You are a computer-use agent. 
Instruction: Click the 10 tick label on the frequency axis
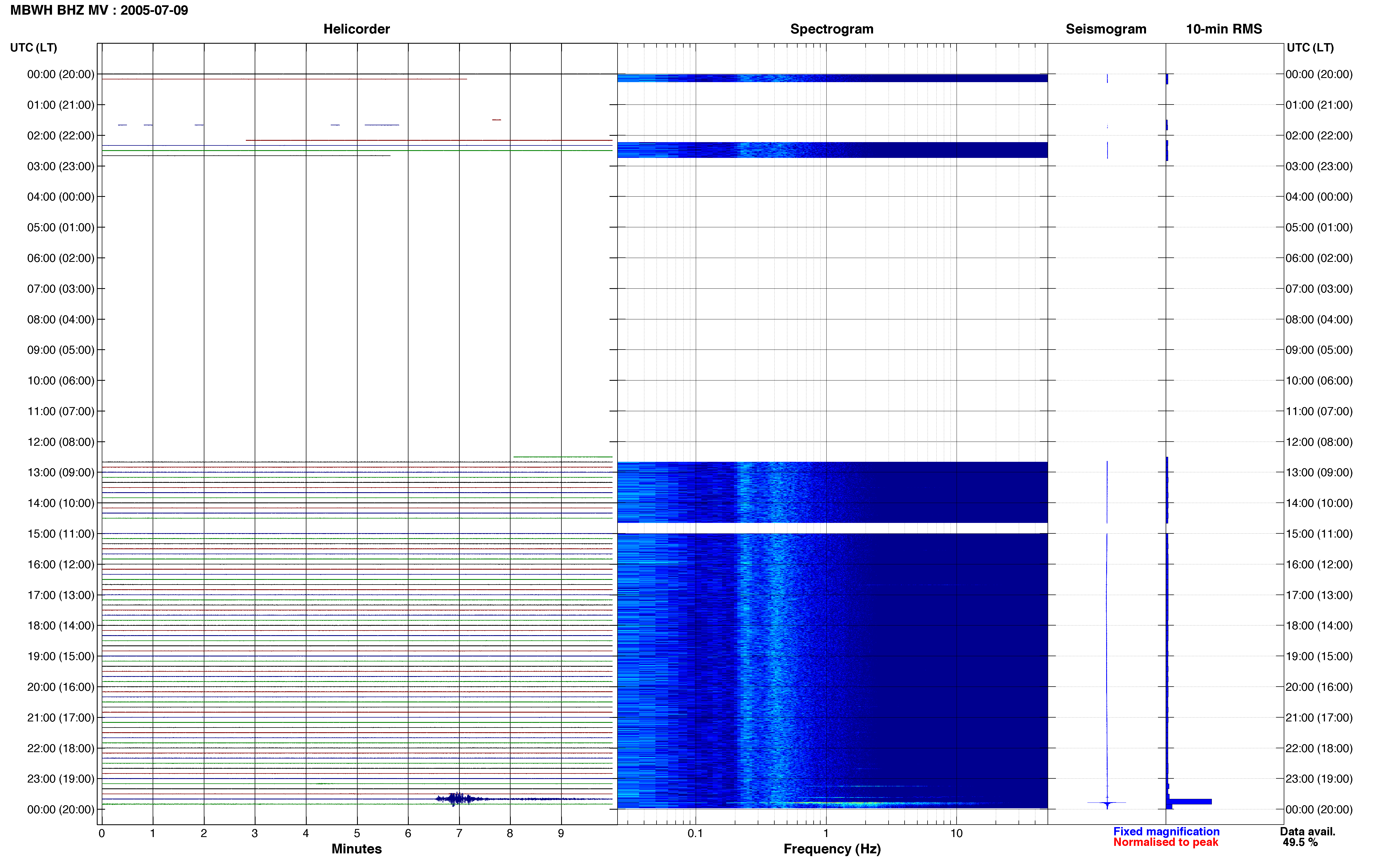click(956, 833)
